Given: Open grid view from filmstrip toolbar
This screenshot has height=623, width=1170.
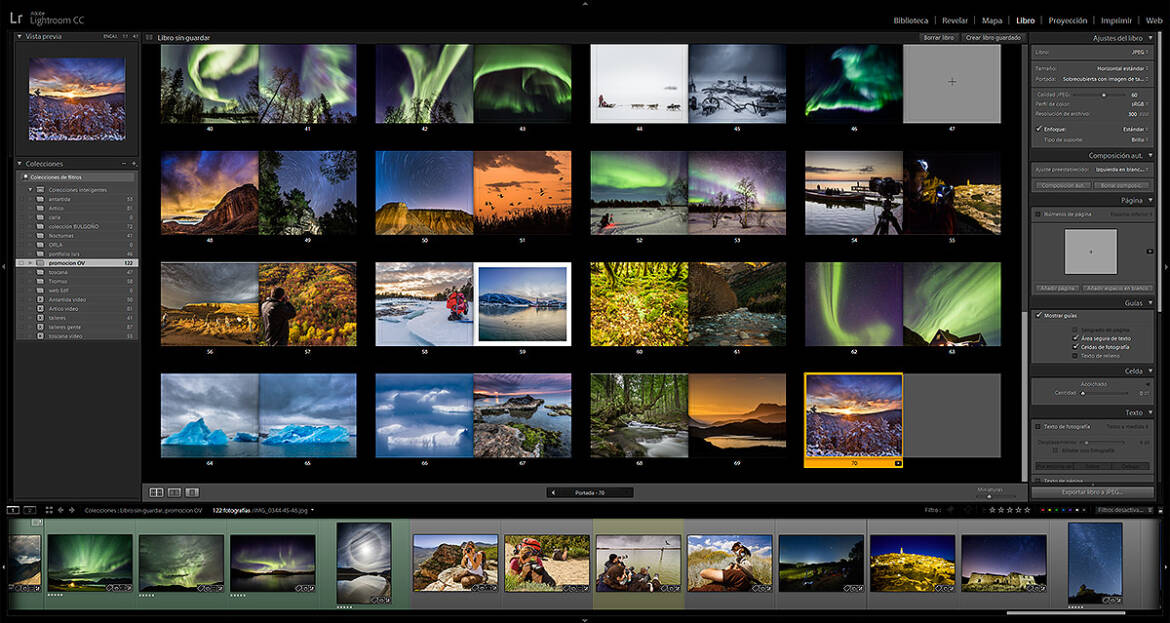Looking at the screenshot, I should point(47,510).
